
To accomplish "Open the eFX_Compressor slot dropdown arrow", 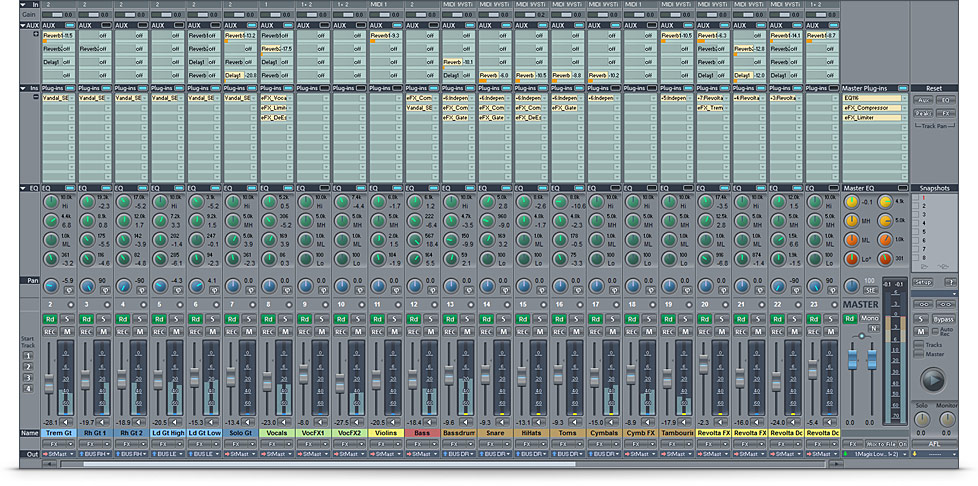I will pyautogui.click(x=904, y=108).
